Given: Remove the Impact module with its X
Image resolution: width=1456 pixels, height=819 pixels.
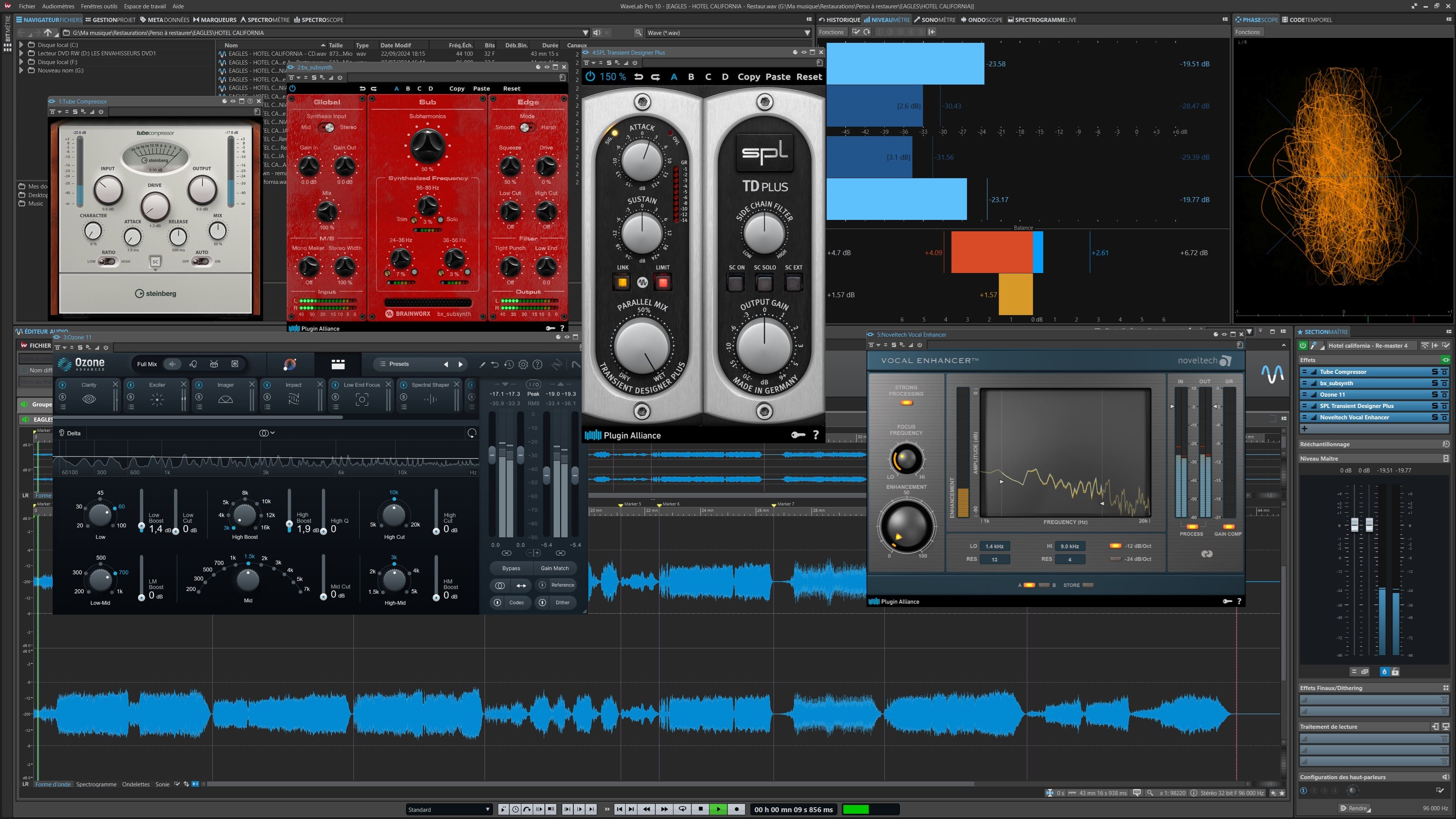Looking at the screenshot, I should click(x=320, y=384).
